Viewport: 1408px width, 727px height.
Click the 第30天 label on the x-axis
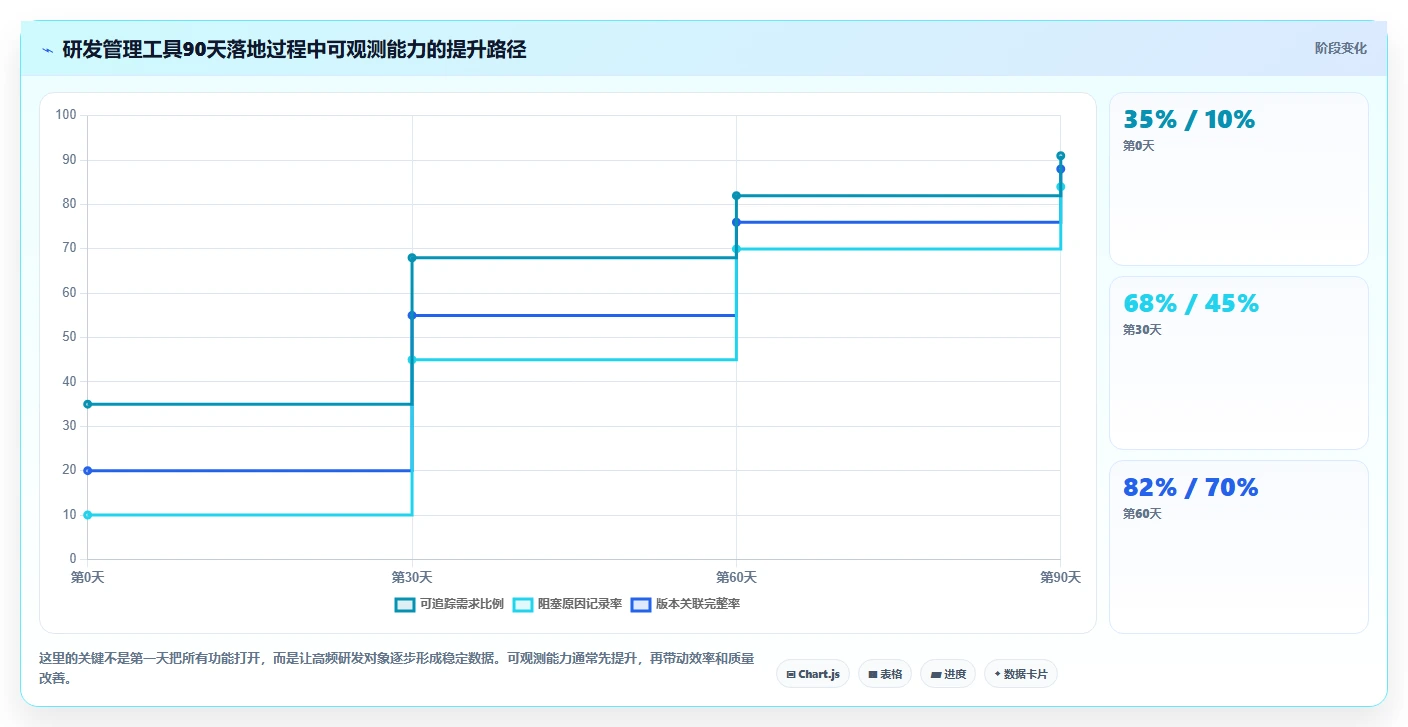click(x=412, y=578)
